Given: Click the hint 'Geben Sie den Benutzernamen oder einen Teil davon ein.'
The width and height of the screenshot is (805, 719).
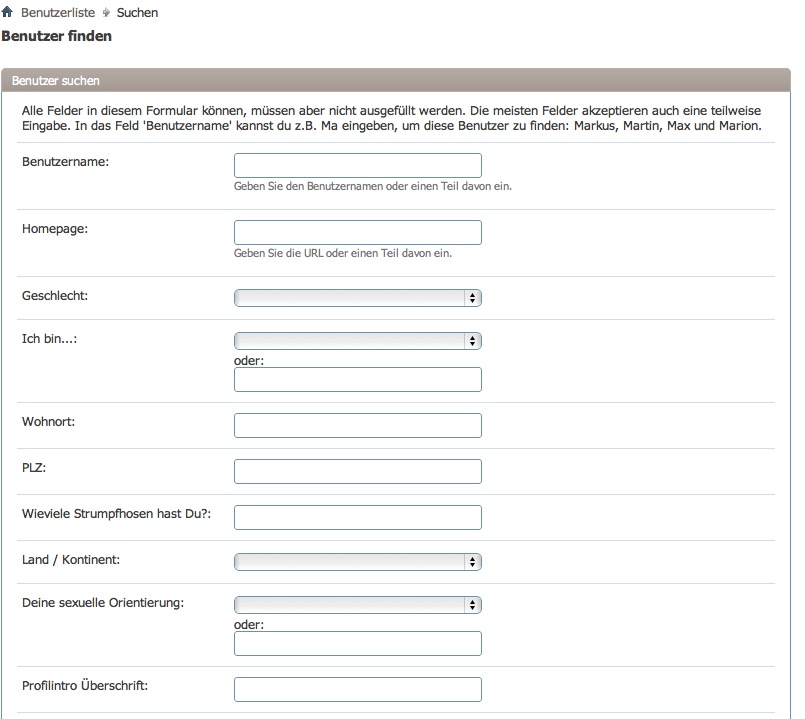Looking at the screenshot, I should point(373,186).
